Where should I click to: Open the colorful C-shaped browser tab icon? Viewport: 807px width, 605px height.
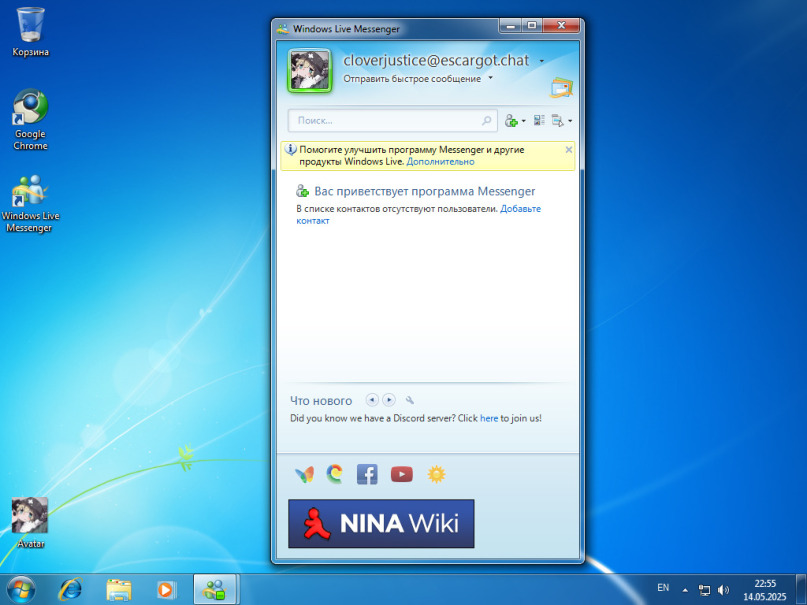click(x=335, y=474)
